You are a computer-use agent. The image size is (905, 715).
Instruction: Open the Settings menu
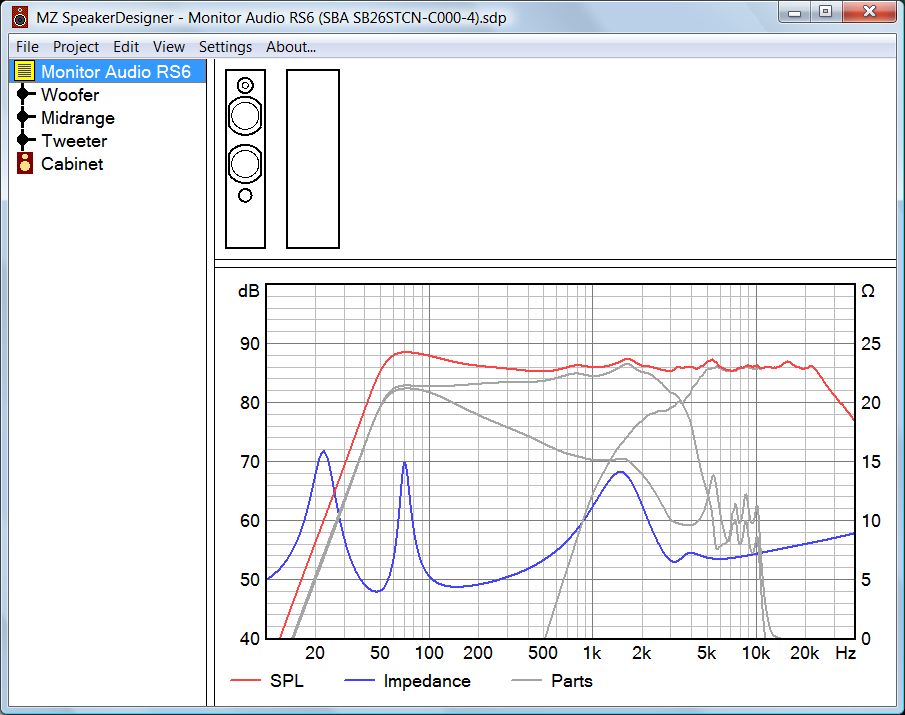pos(225,47)
